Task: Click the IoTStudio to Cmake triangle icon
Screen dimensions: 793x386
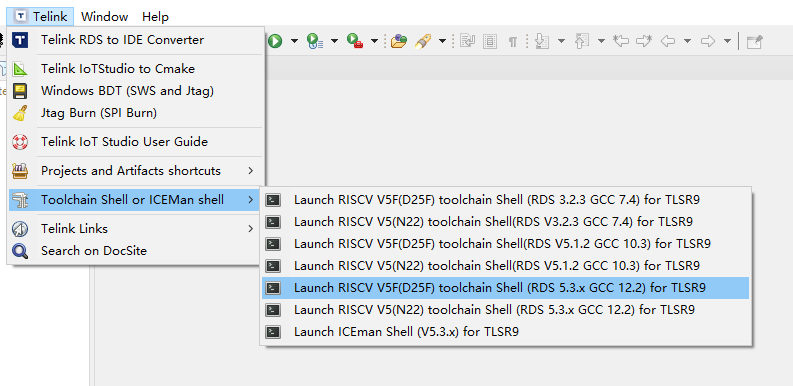Action: [20, 69]
